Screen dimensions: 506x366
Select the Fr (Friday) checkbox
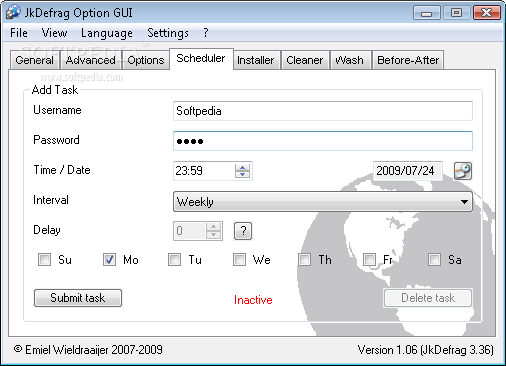coord(369,259)
